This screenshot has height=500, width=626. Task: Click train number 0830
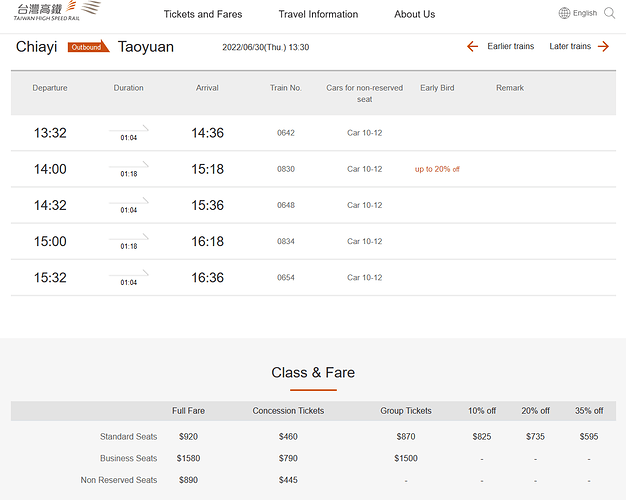click(286, 169)
